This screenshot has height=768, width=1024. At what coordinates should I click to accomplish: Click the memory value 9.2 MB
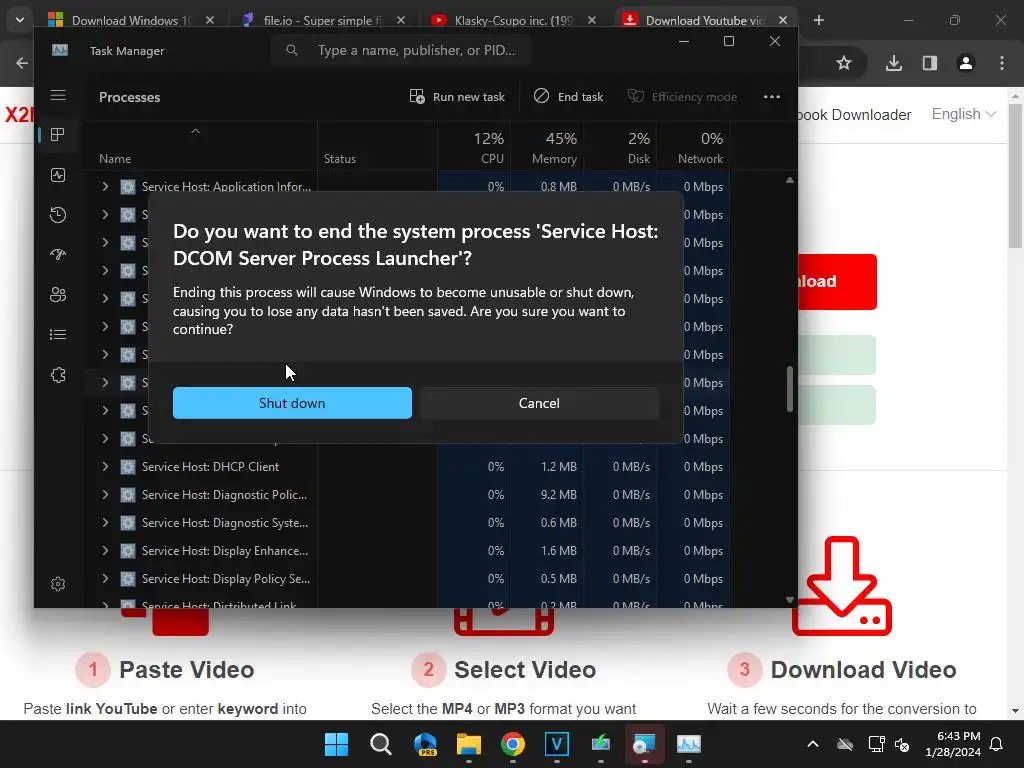click(x=558, y=494)
